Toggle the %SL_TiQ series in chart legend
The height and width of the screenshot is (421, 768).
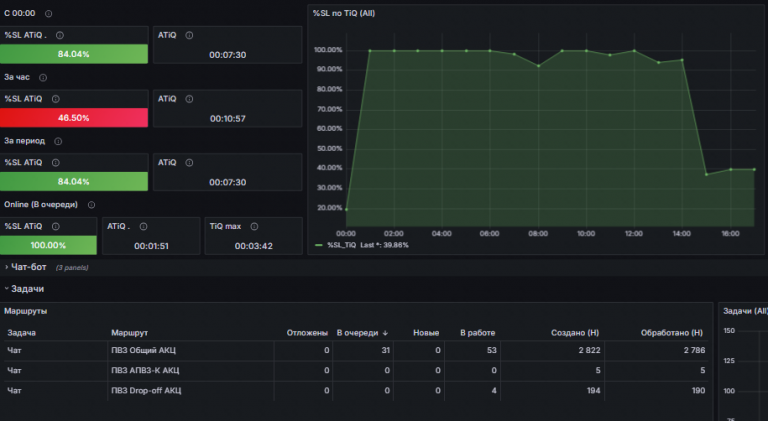(342, 245)
